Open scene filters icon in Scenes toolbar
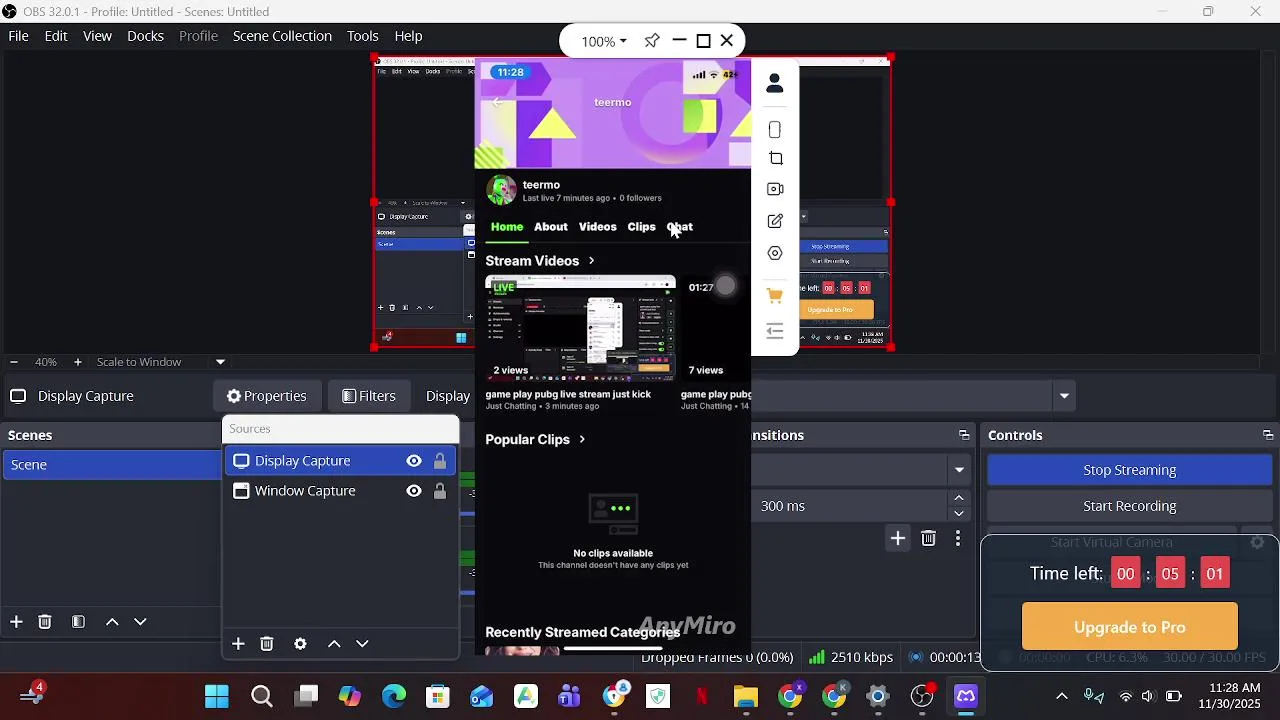The height and width of the screenshot is (720, 1280). (x=78, y=622)
